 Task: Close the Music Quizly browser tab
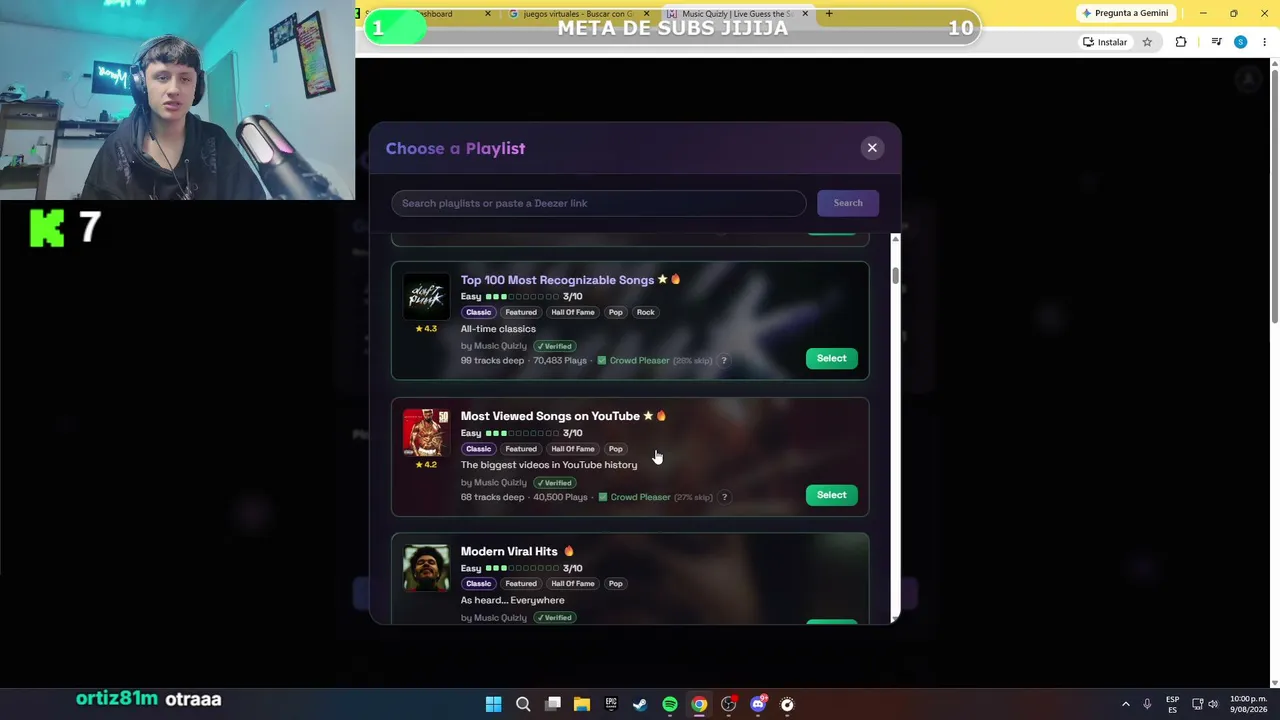tap(804, 14)
